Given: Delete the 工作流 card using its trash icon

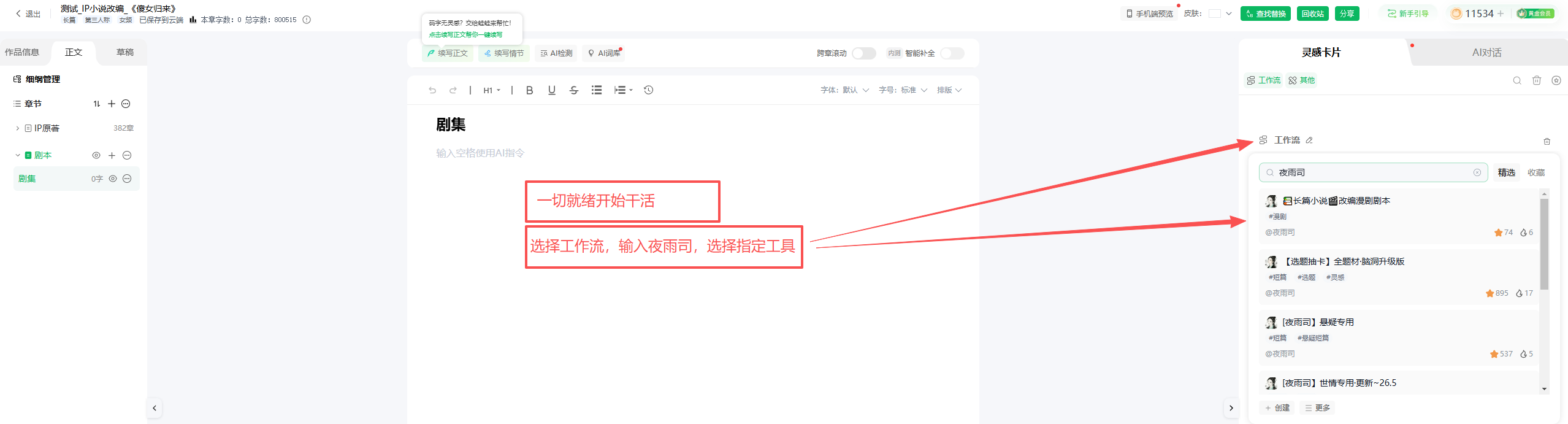Looking at the screenshot, I should point(1547,141).
